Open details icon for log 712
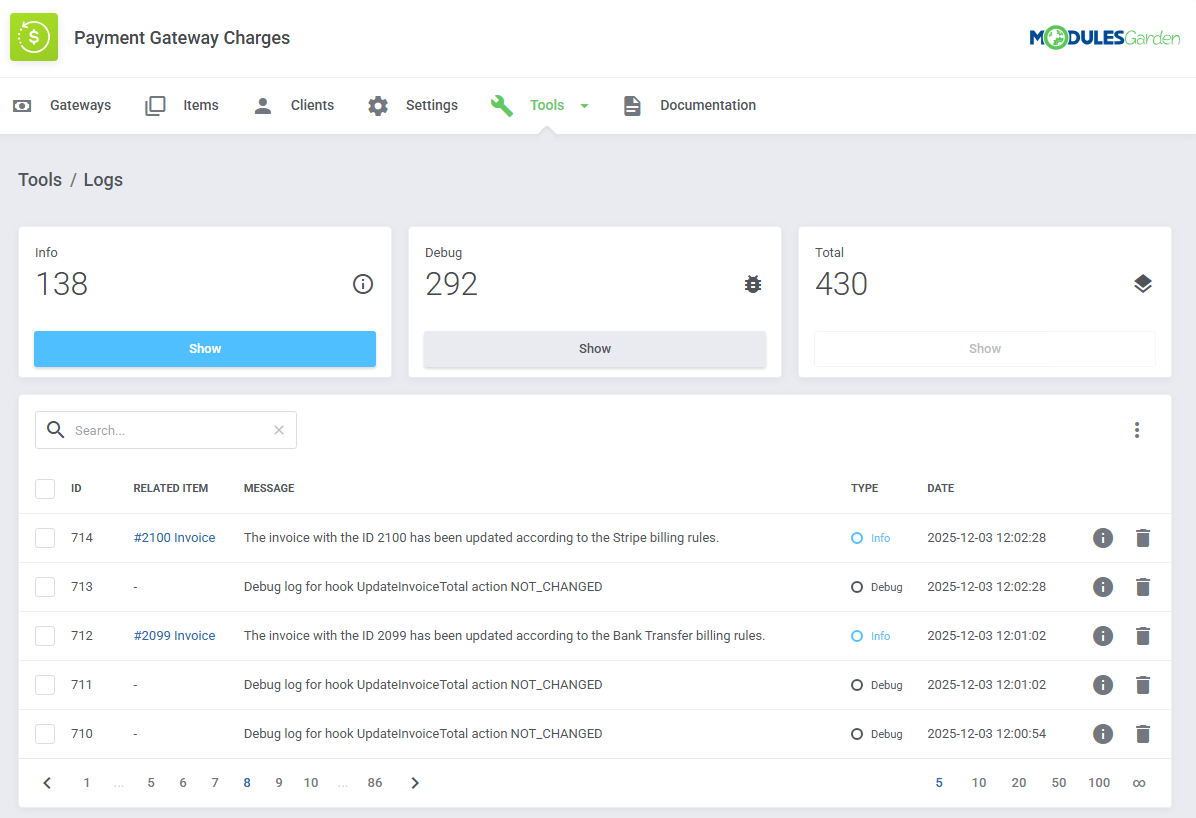Viewport: 1196px width, 818px height. pos(1102,636)
